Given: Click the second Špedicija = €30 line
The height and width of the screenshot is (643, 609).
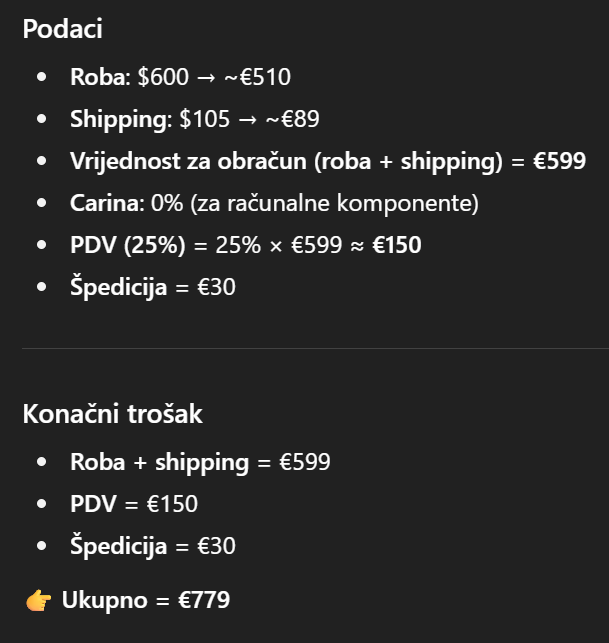Looking at the screenshot, I should [x=153, y=546].
